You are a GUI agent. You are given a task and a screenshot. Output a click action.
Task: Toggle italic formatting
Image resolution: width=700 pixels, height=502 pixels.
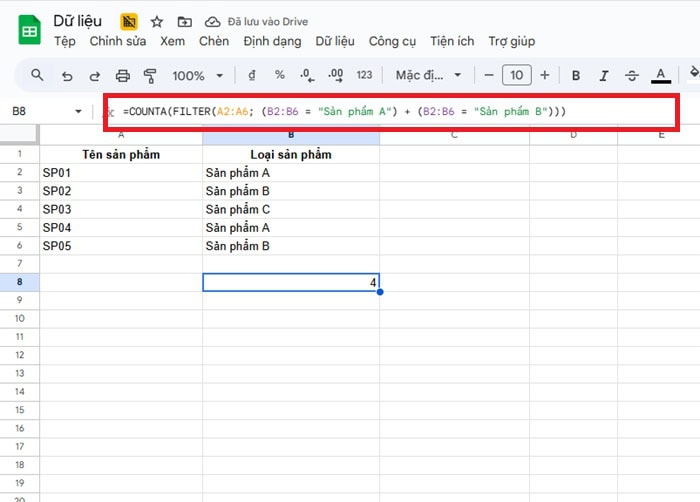pos(604,75)
